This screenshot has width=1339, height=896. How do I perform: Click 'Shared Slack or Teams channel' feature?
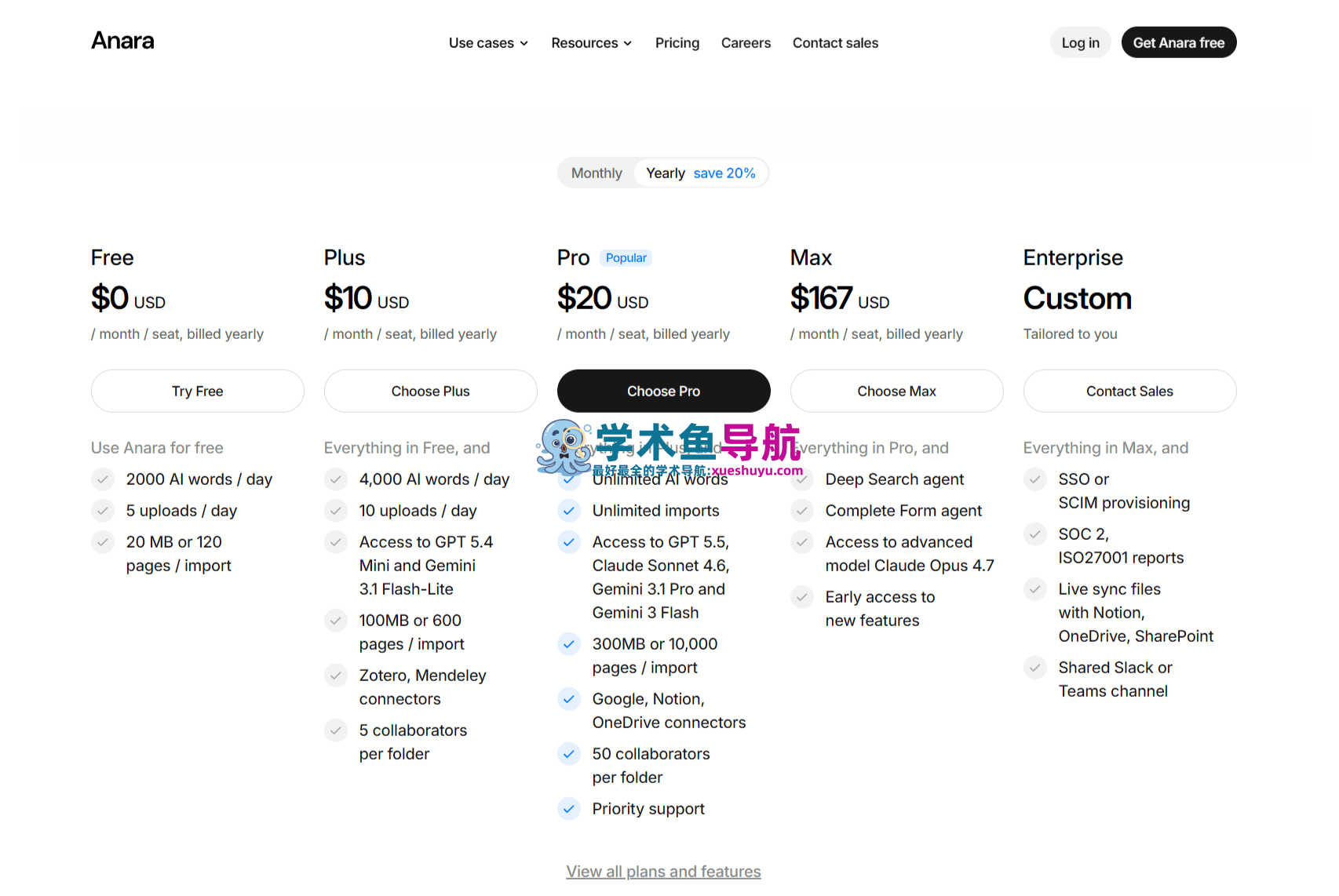(1115, 679)
